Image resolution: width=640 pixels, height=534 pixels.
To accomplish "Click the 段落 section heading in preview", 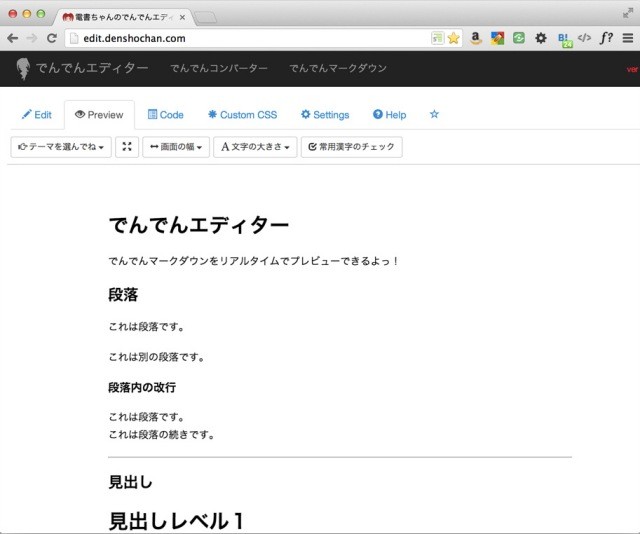I will tap(123, 294).
